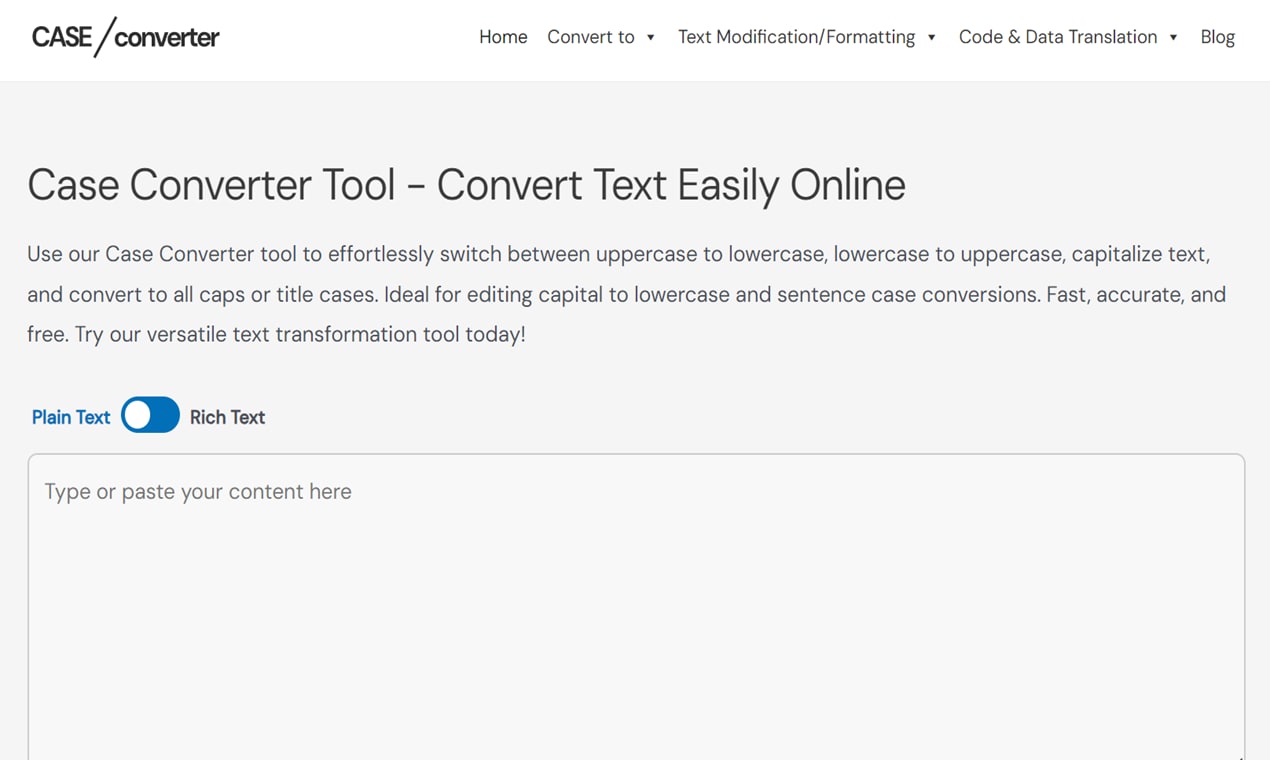Select the Text Modification/Formatting menu label
The width and height of the screenshot is (1270, 760).
[x=796, y=37]
